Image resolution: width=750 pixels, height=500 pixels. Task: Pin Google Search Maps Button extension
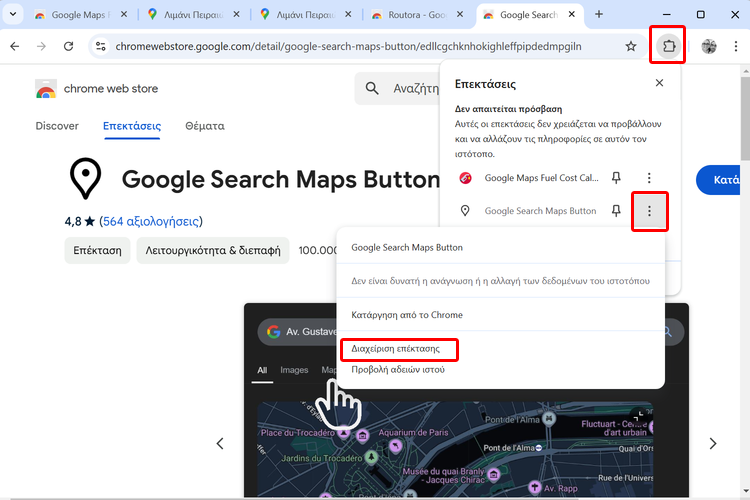pos(616,211)
